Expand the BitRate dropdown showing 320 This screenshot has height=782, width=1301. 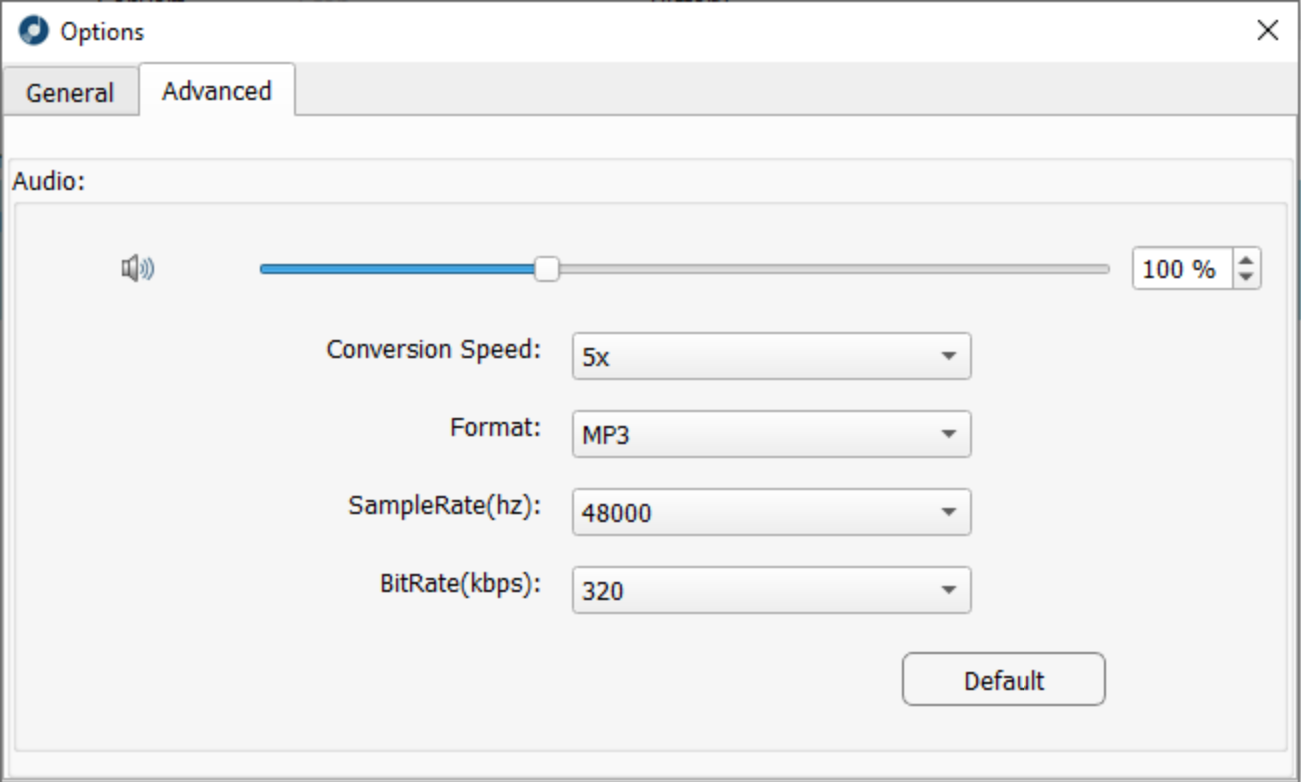click(771, 591)
